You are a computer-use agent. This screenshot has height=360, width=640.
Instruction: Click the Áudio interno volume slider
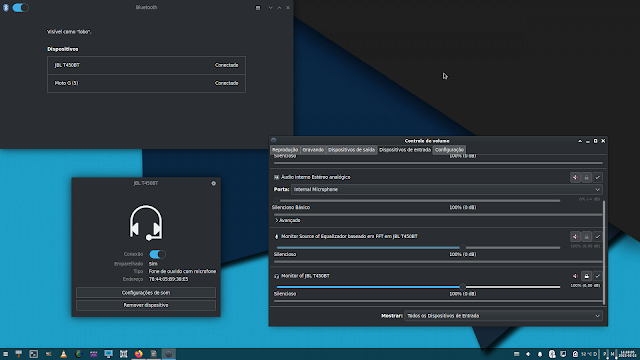click(418, 200)
